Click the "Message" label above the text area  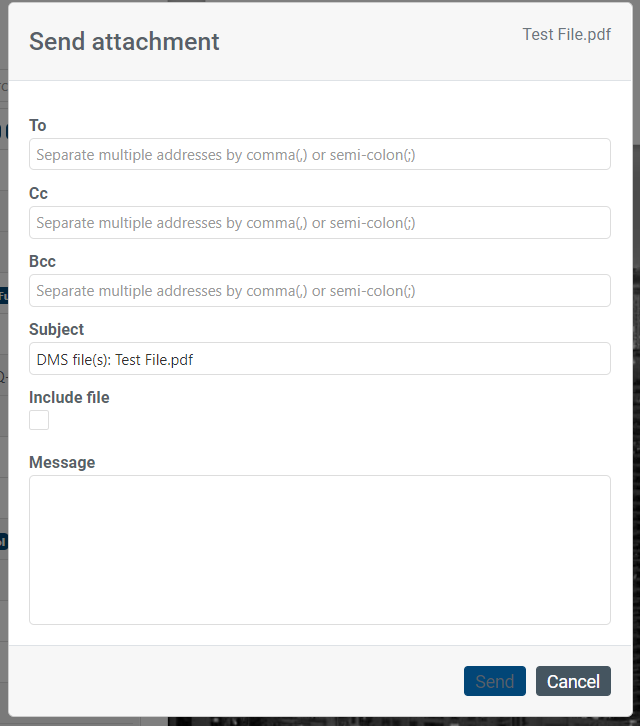[x=62, y=462]
